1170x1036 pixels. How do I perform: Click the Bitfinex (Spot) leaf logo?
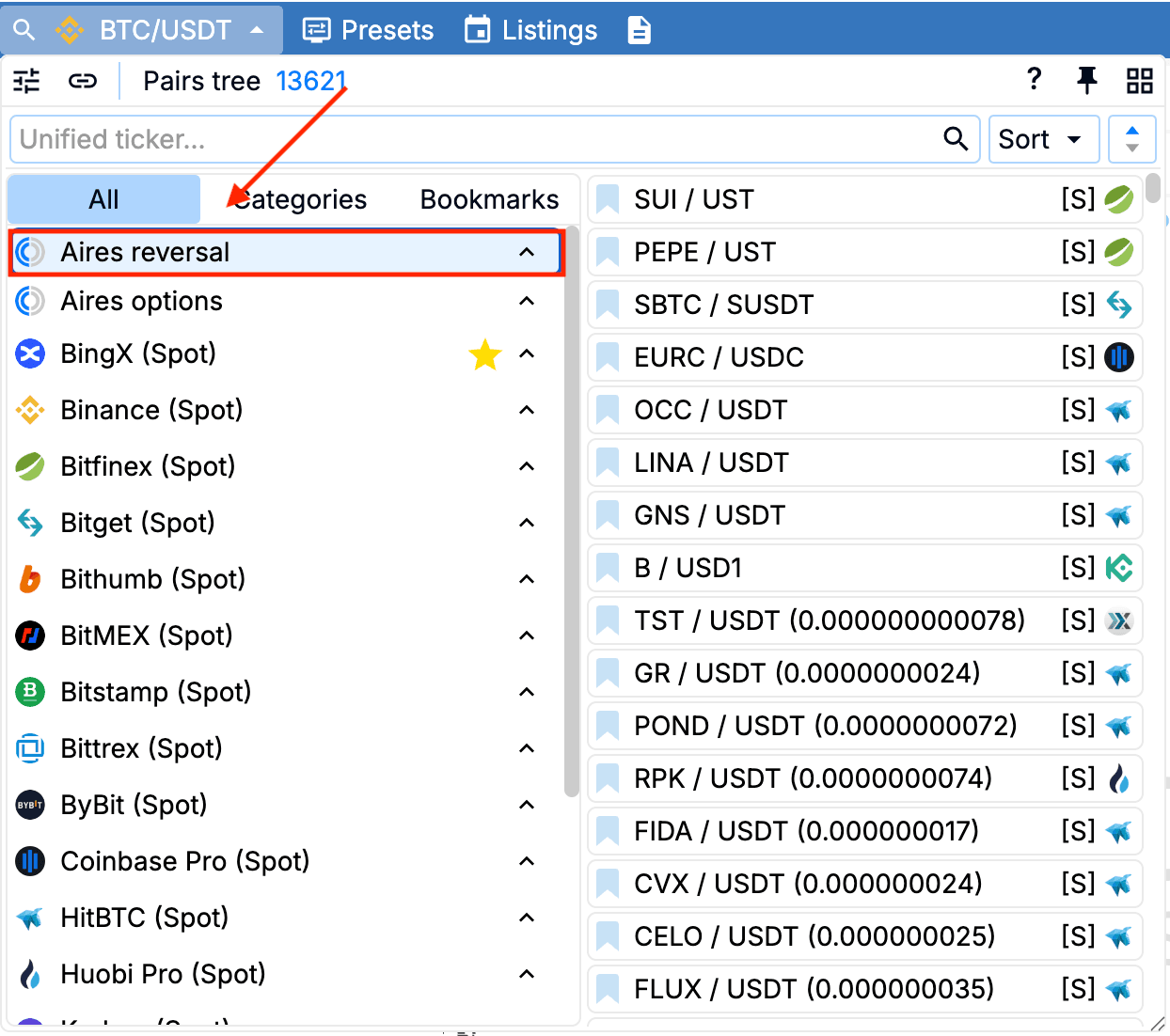[30, 466]
